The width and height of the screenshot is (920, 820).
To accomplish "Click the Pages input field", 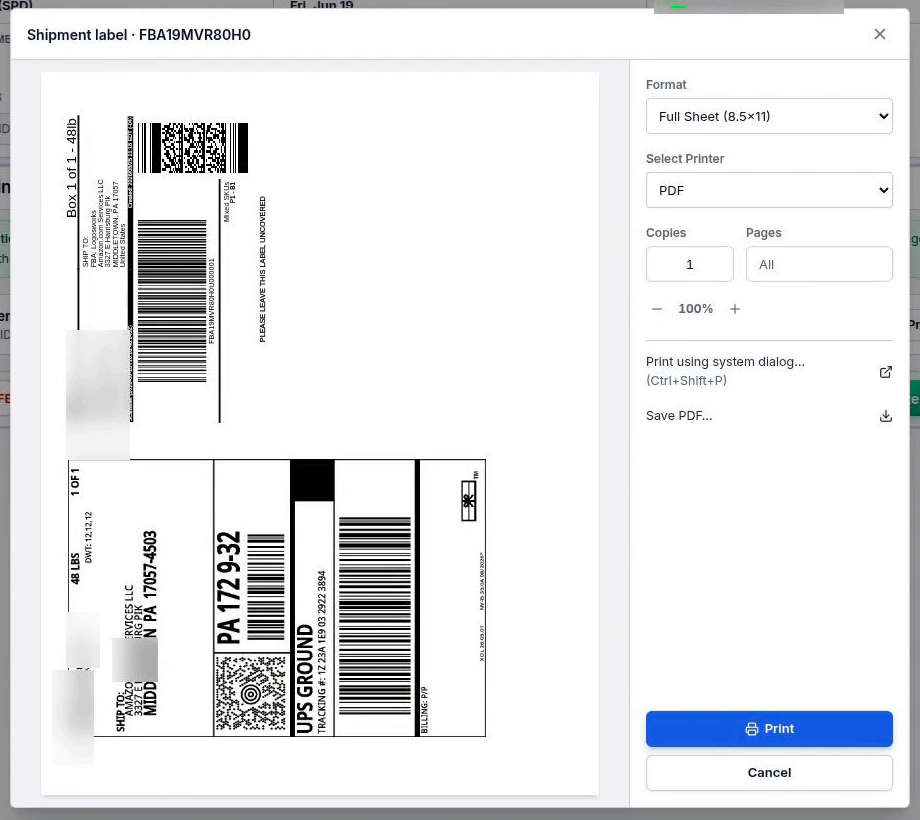I will tap(819, 264).
